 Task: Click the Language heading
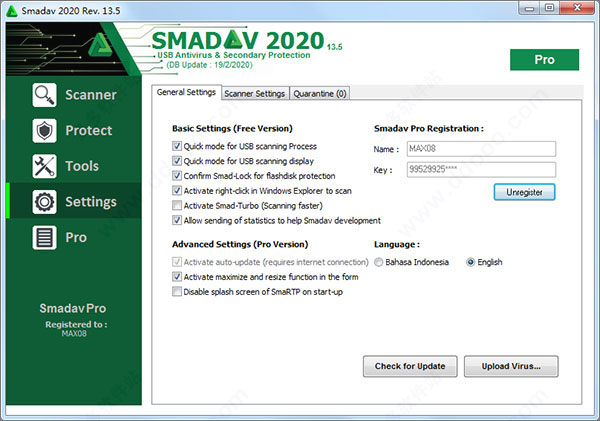point(397,245)
